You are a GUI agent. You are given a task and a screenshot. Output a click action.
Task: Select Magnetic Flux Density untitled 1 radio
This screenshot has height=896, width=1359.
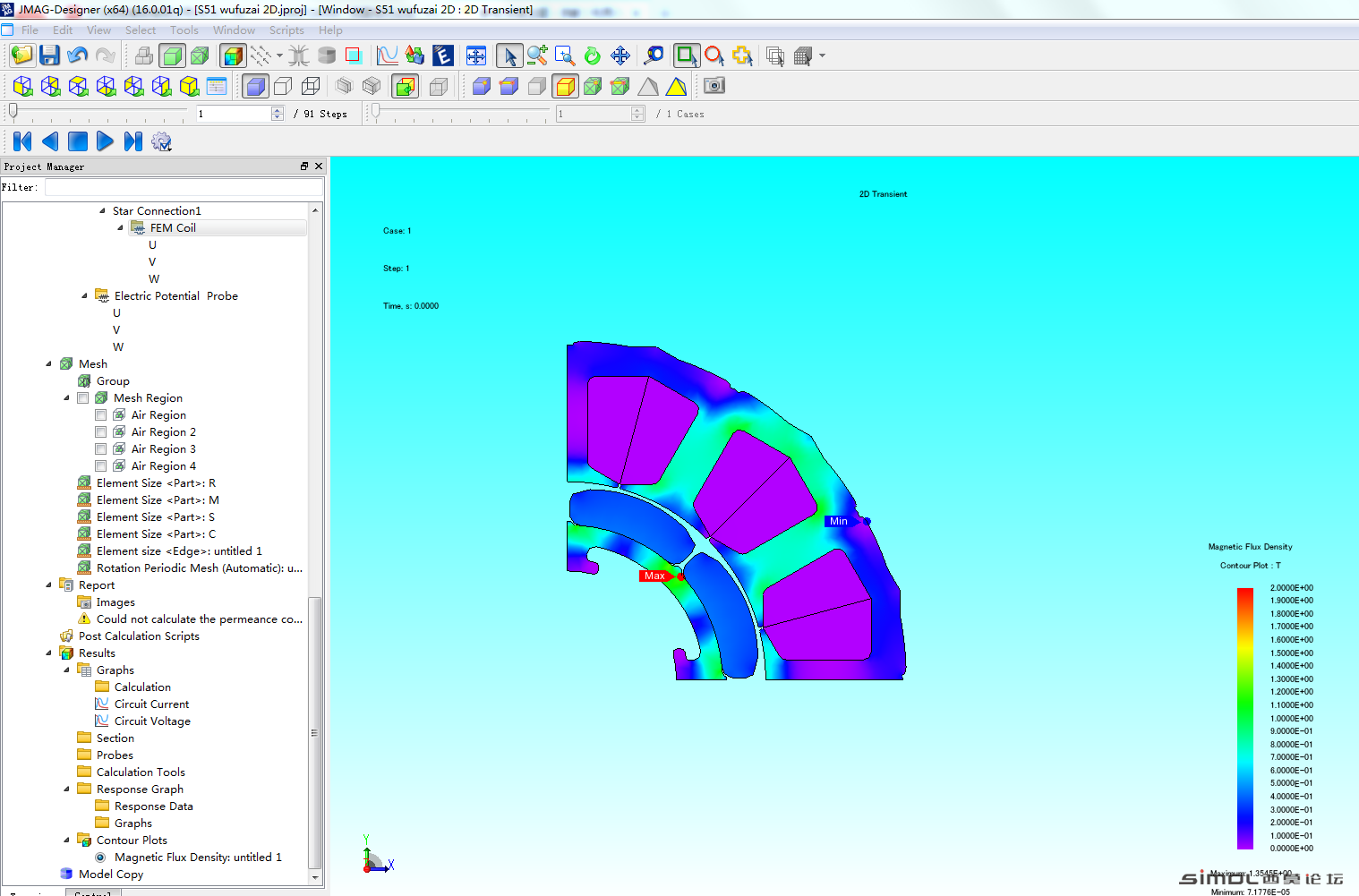point(101,858)
